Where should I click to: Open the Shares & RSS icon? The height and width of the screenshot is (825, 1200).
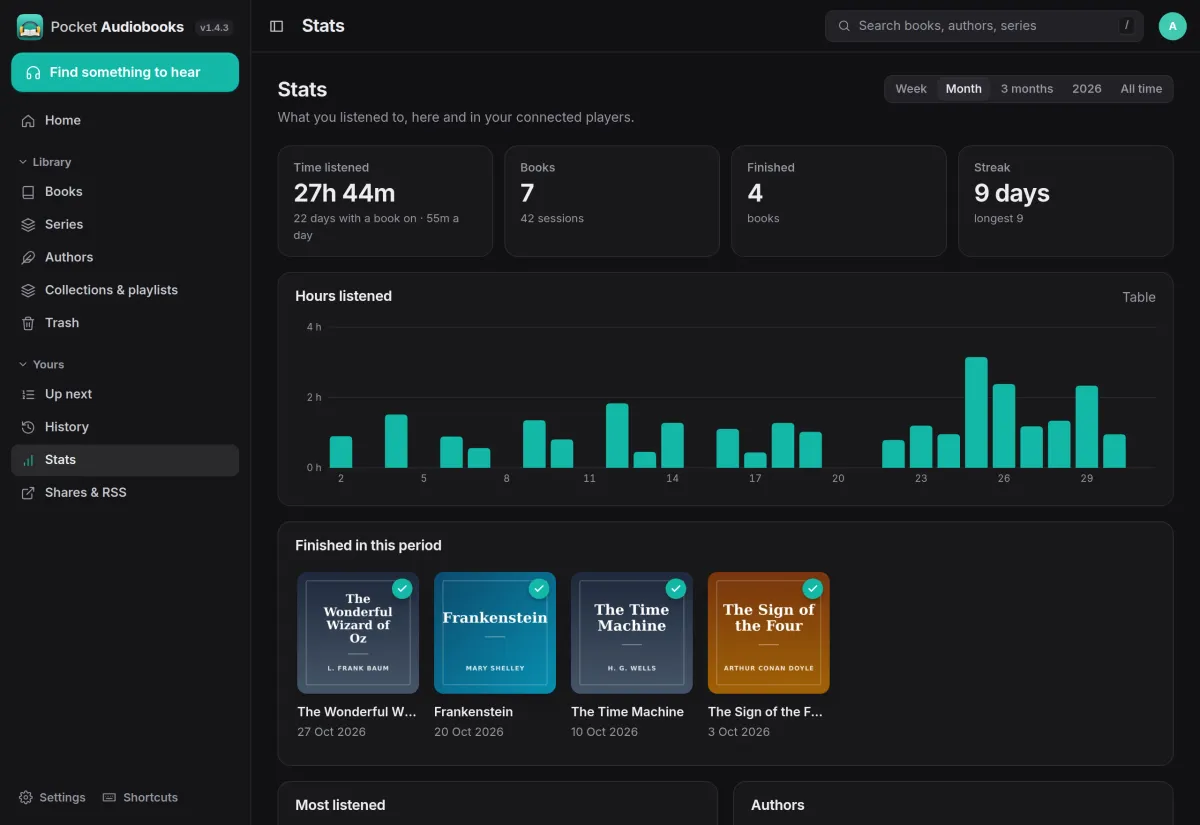click(28, 493)
